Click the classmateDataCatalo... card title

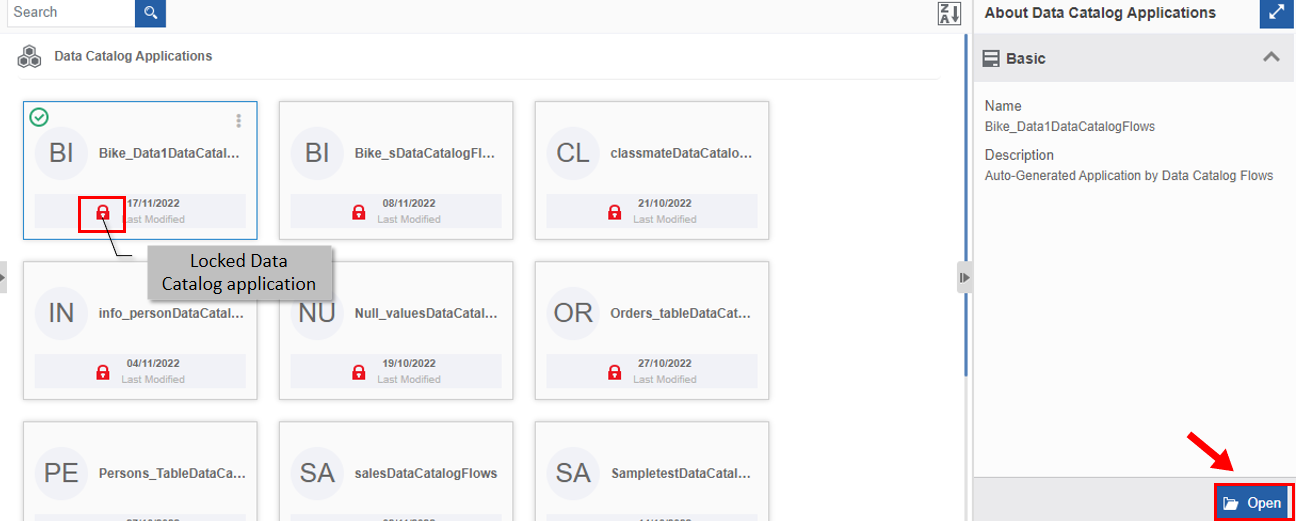682,154
